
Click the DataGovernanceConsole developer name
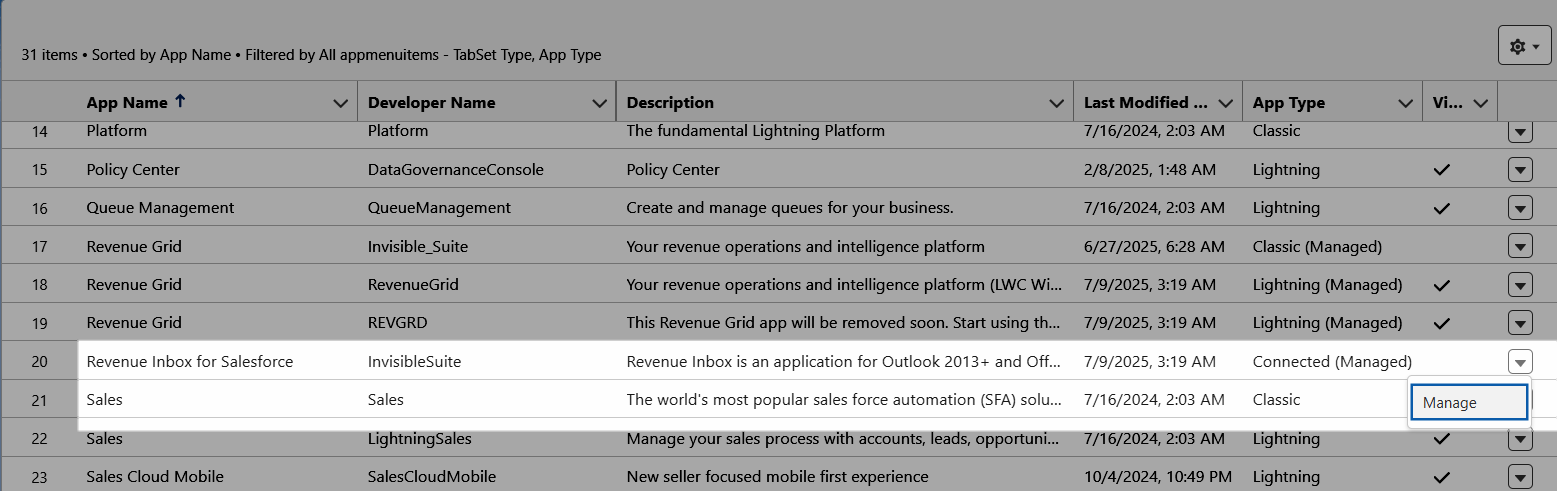456,170
